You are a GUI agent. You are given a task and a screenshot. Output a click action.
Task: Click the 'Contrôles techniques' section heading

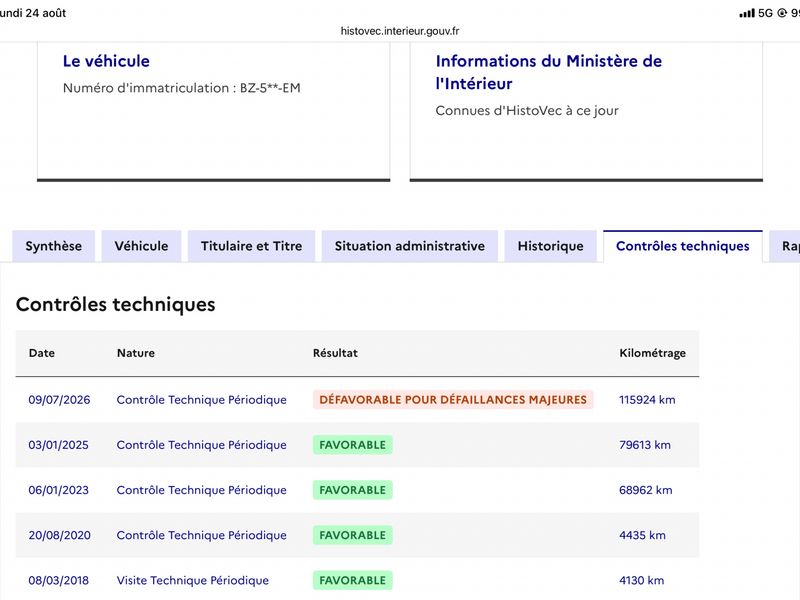tap(116, 305)
